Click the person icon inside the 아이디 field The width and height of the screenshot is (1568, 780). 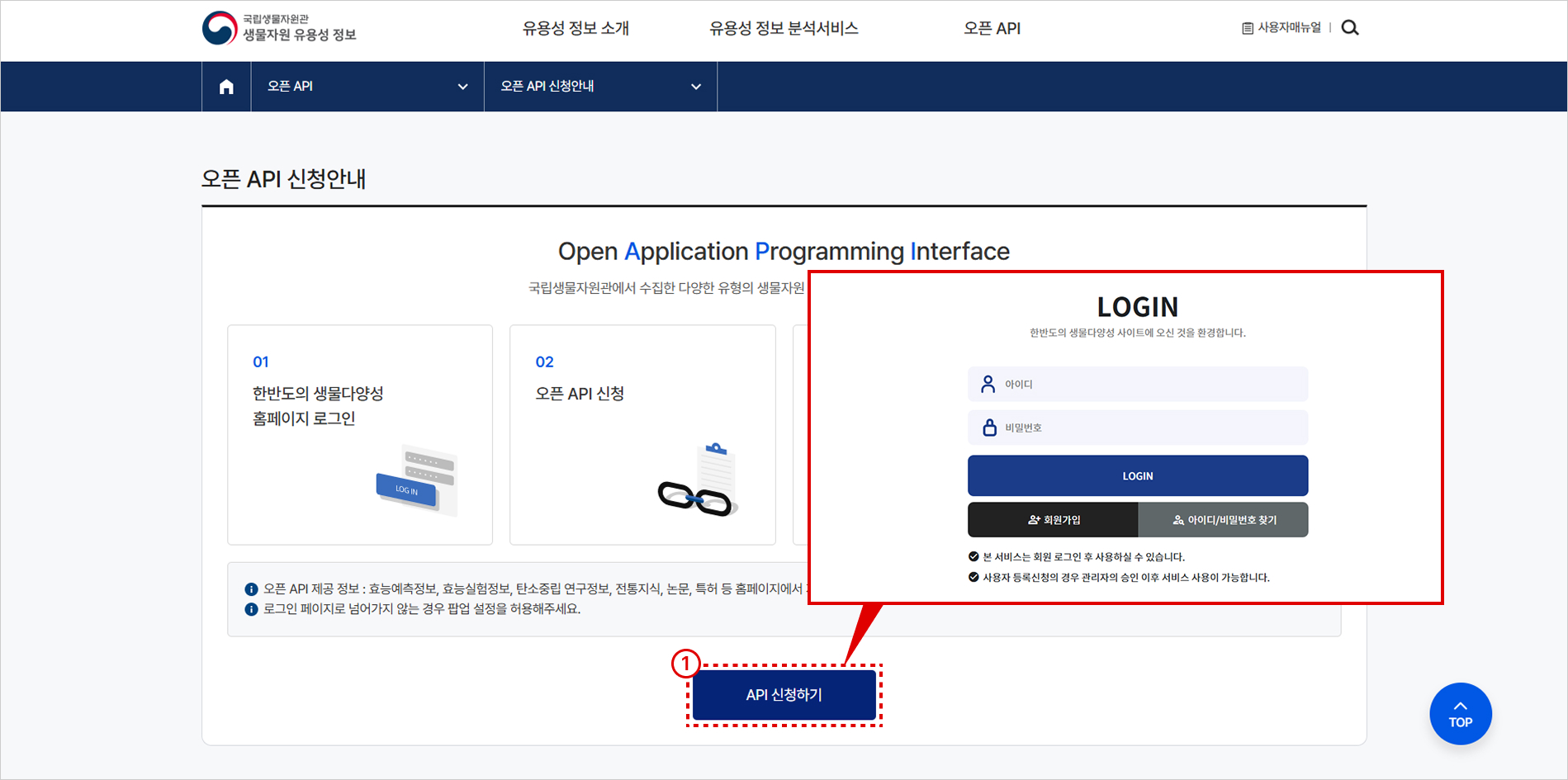click(x=987, y=383)
